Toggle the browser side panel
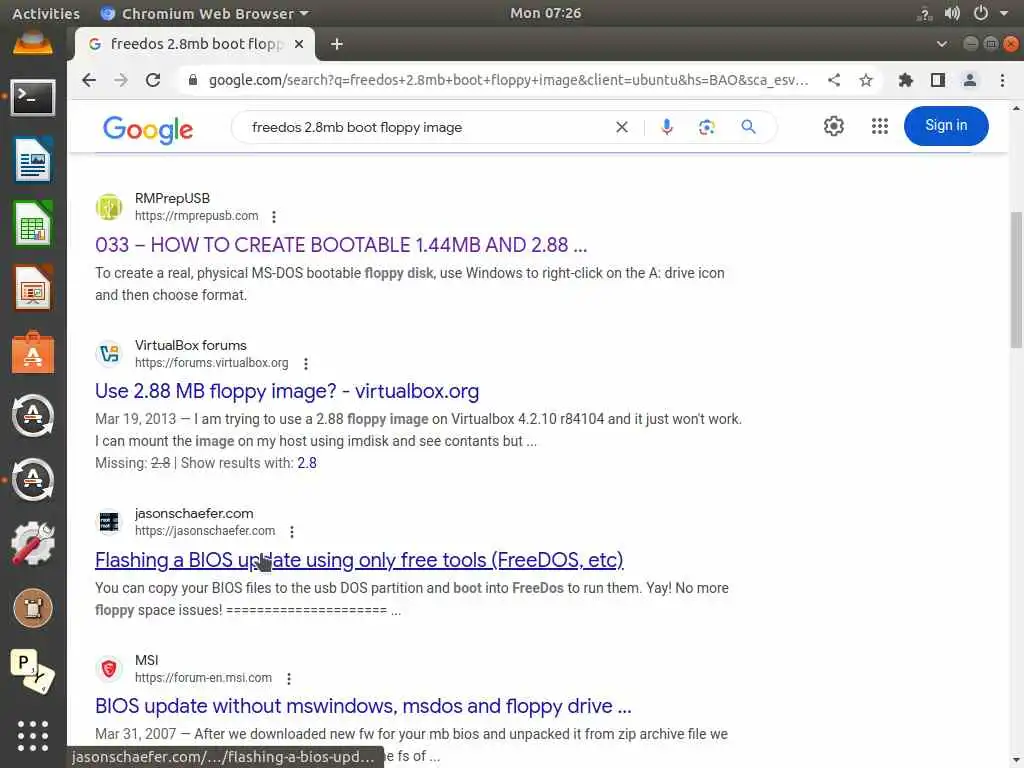The image size is (1024, 768). (938, 80)
